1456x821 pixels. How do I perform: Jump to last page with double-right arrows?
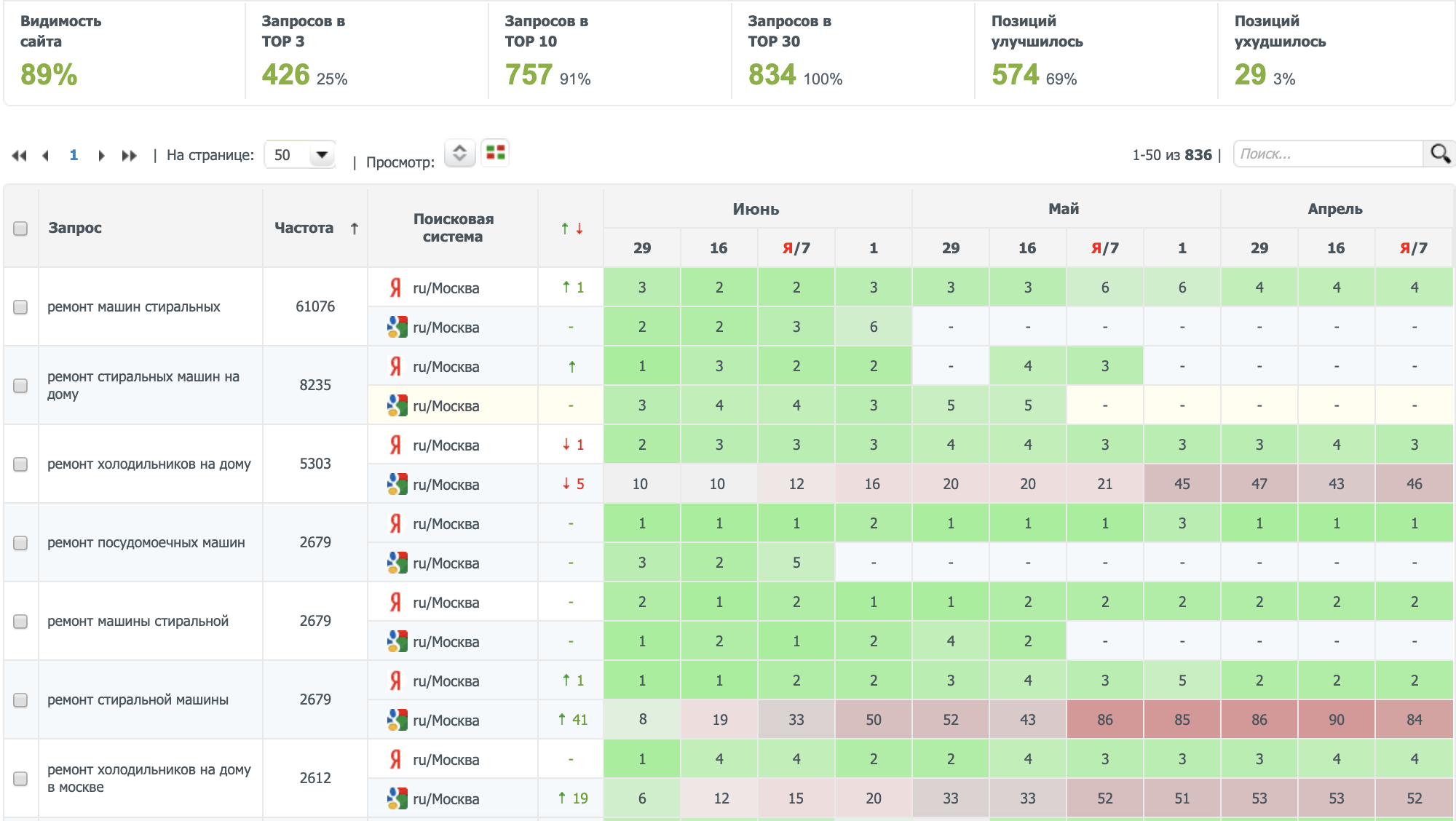tap(130, 155)
